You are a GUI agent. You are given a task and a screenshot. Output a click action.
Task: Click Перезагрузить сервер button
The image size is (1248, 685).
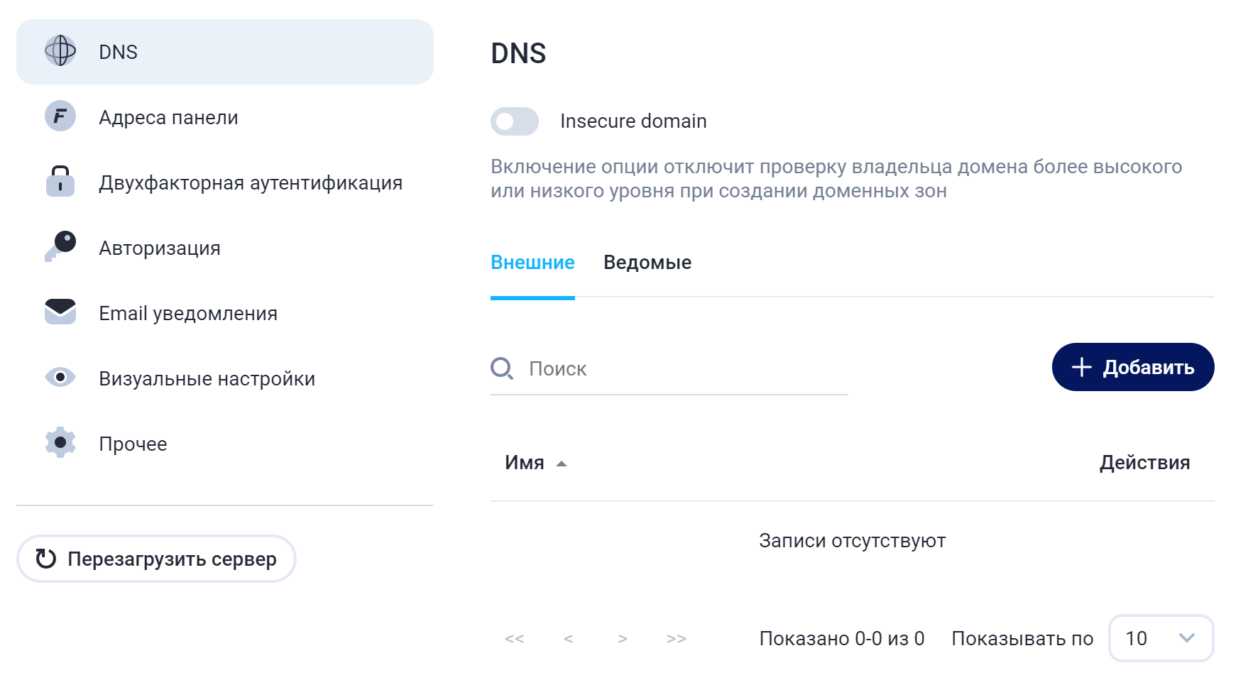click(x=156, y=559)
